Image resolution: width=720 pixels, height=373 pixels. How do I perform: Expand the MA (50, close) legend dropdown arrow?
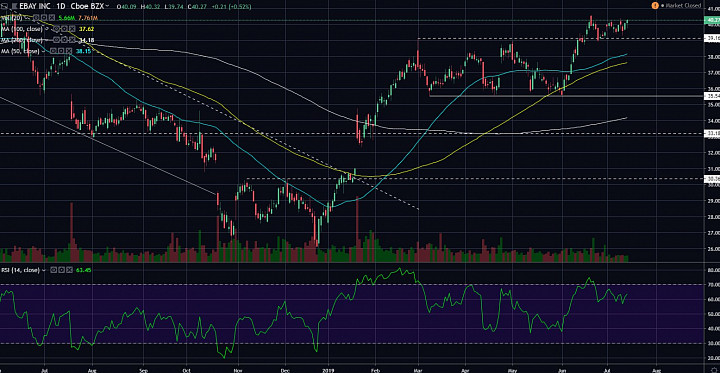tap(44, 51)
